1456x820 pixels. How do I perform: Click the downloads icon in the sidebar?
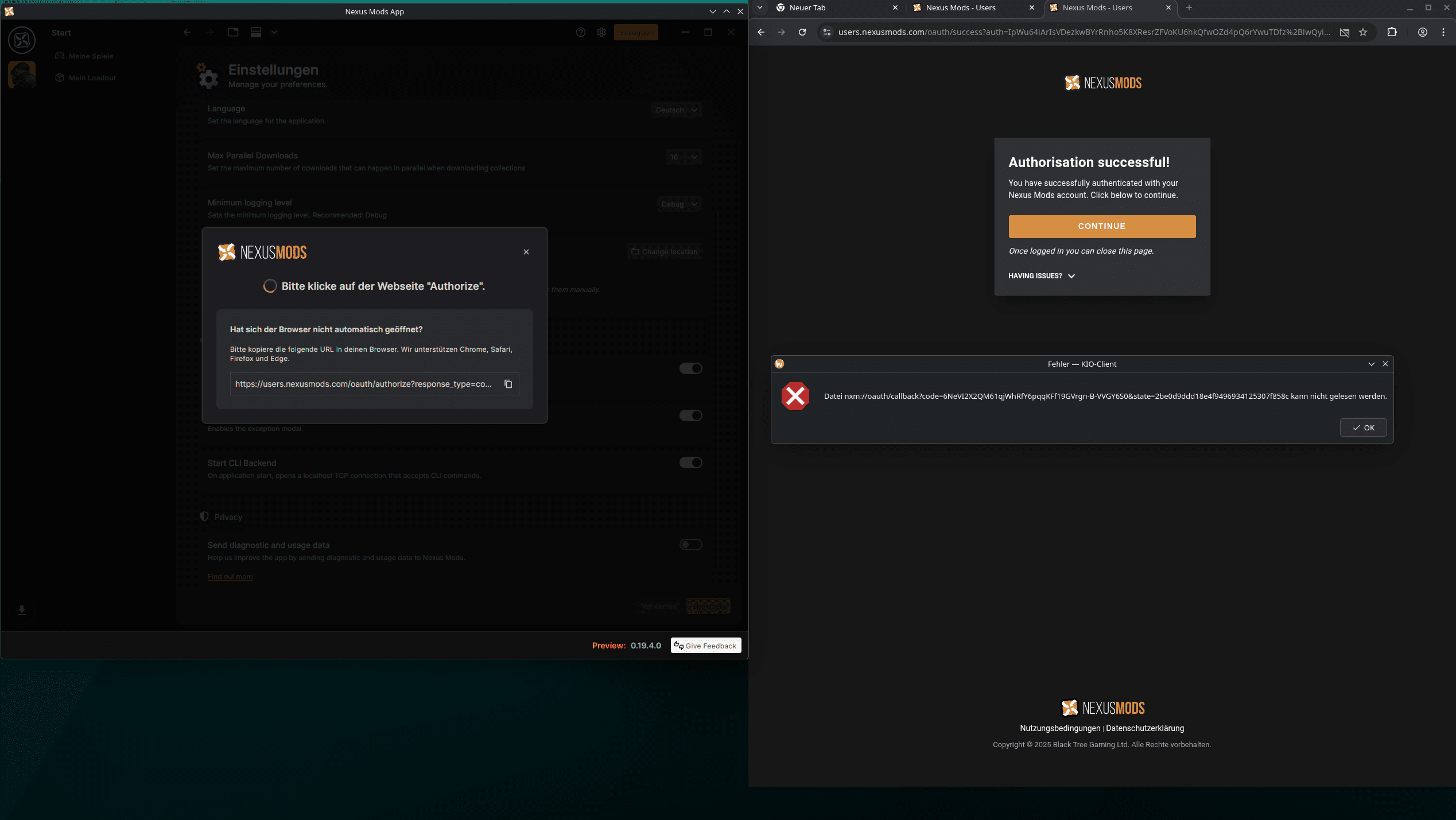[x=22, y=610]
